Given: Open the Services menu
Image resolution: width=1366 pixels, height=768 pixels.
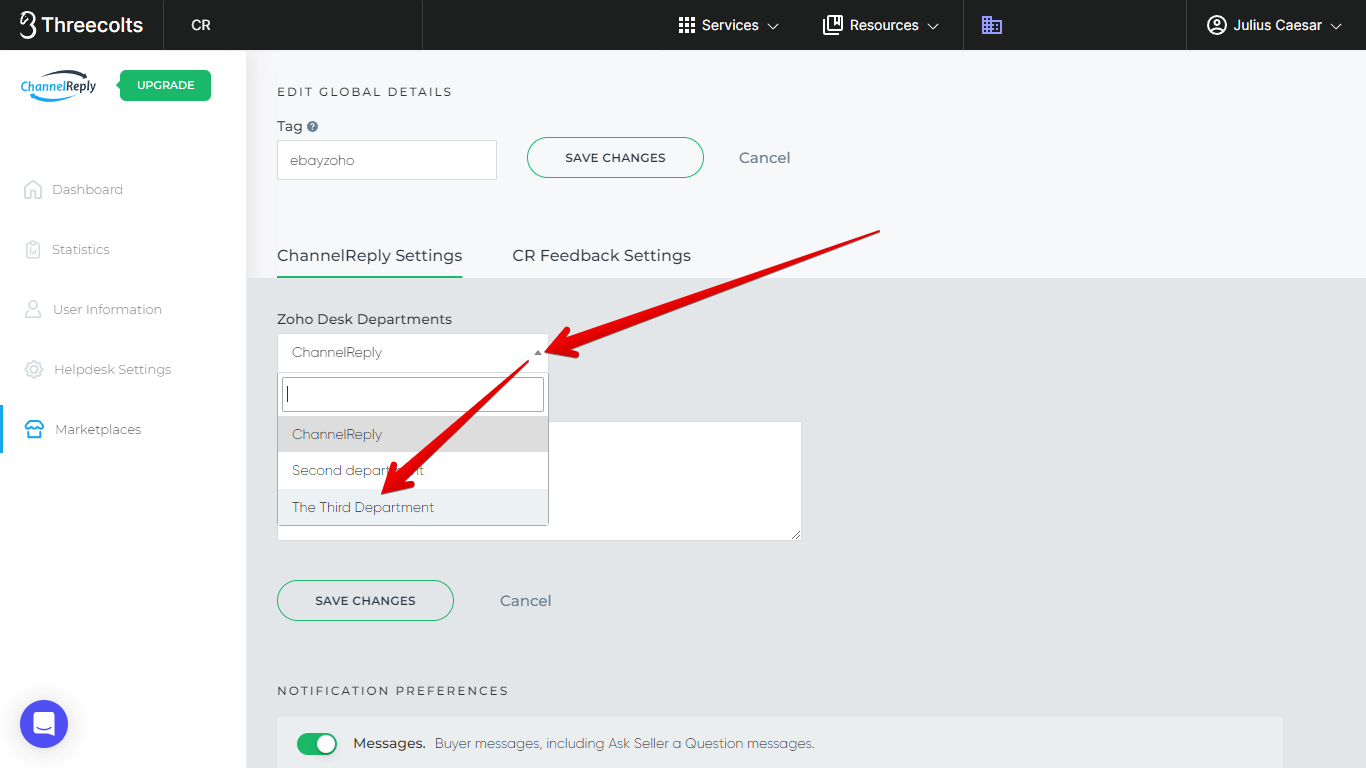Looking at the screenshot, I should tap(728, 25).
